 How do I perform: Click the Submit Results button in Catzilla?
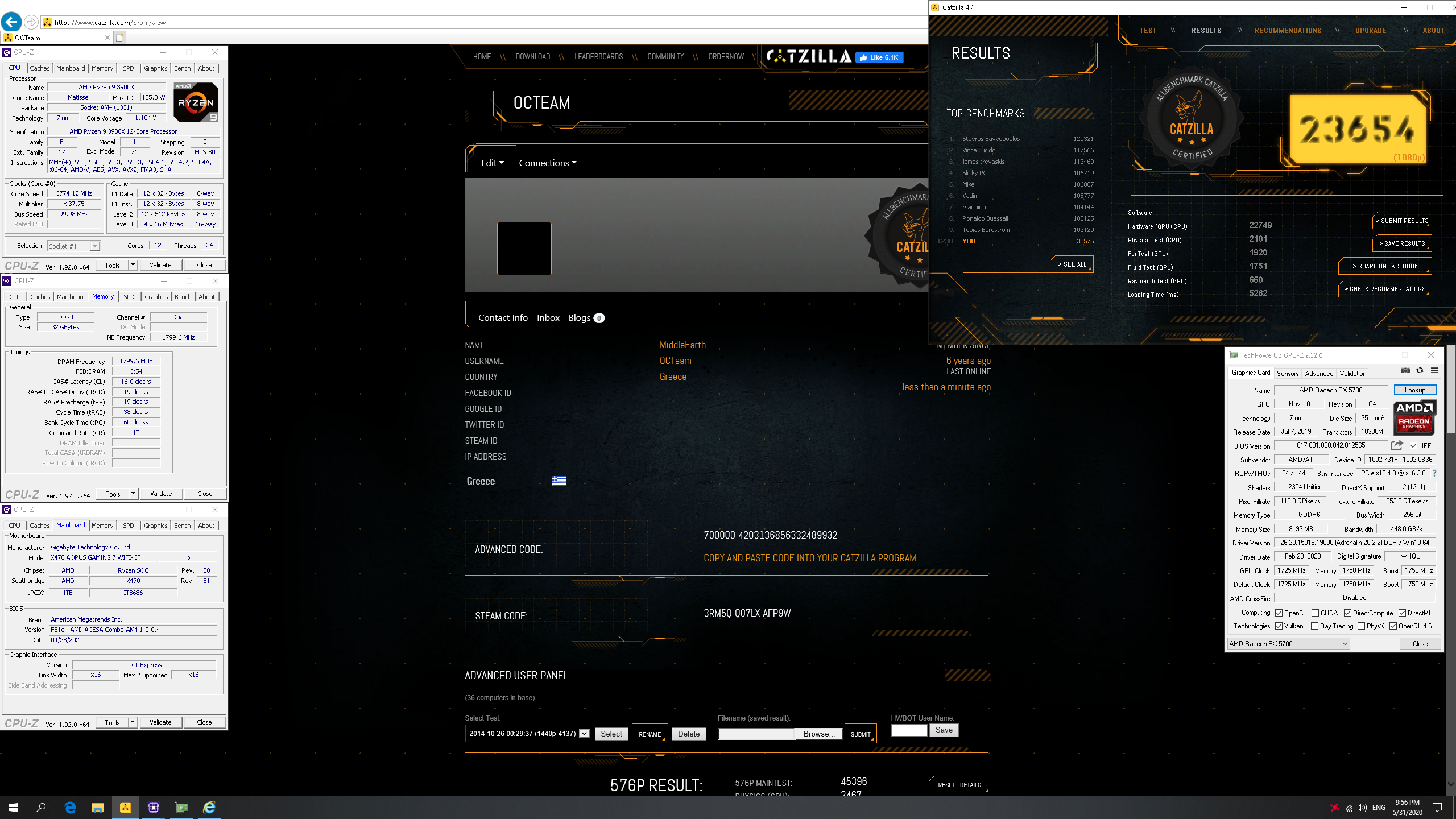coord(1402,221)
